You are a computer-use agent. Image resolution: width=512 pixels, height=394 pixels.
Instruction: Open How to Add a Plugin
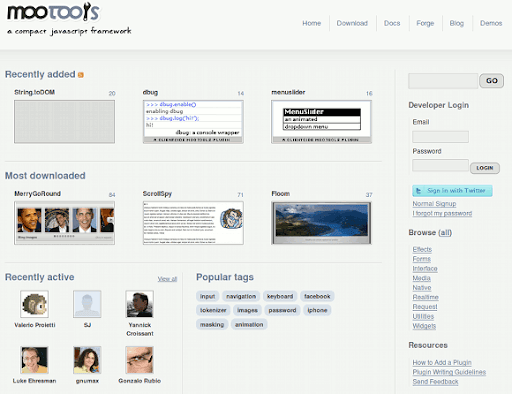click(x=442, y=362)
